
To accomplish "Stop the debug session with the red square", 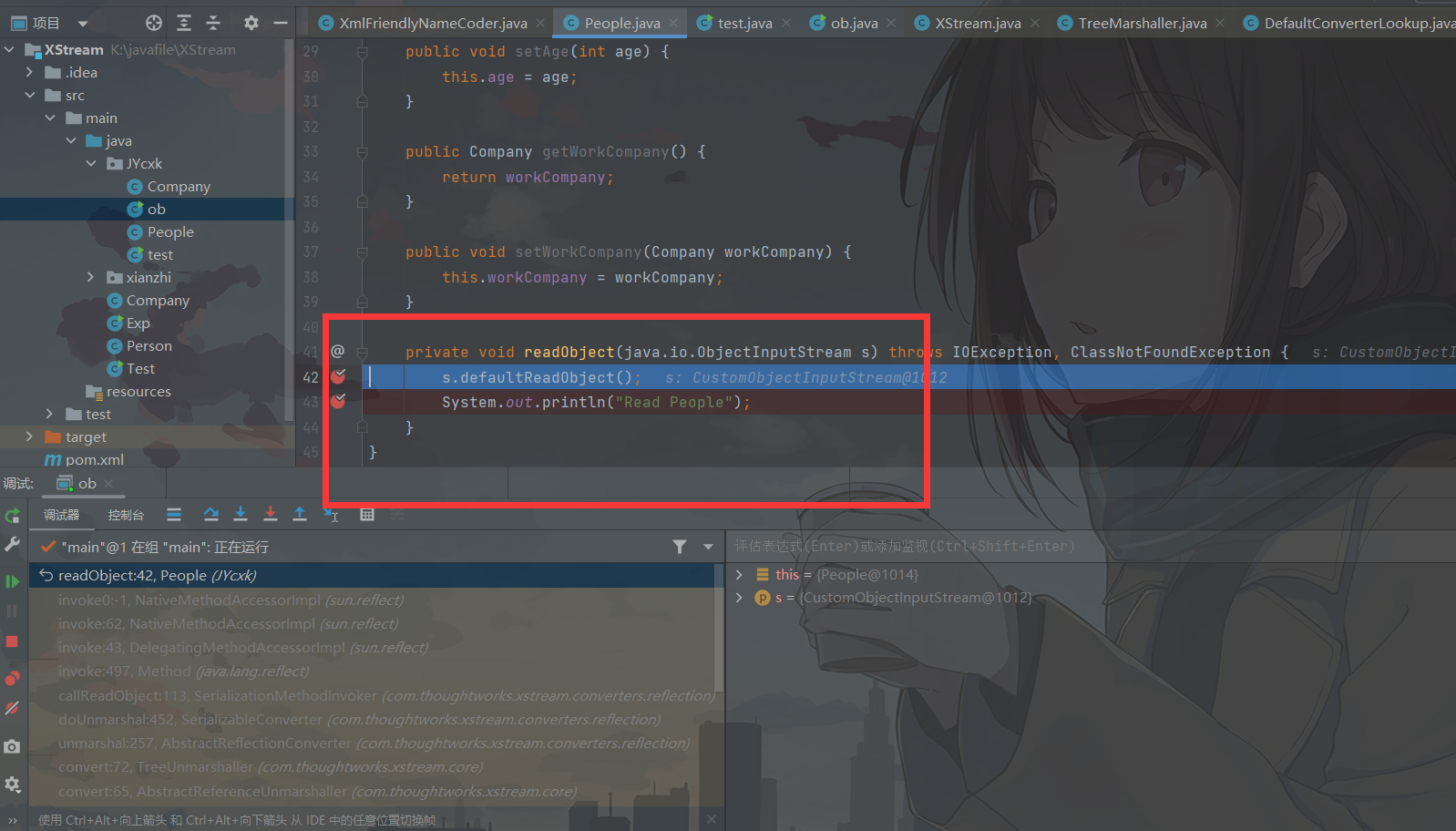I will [12, 641].
